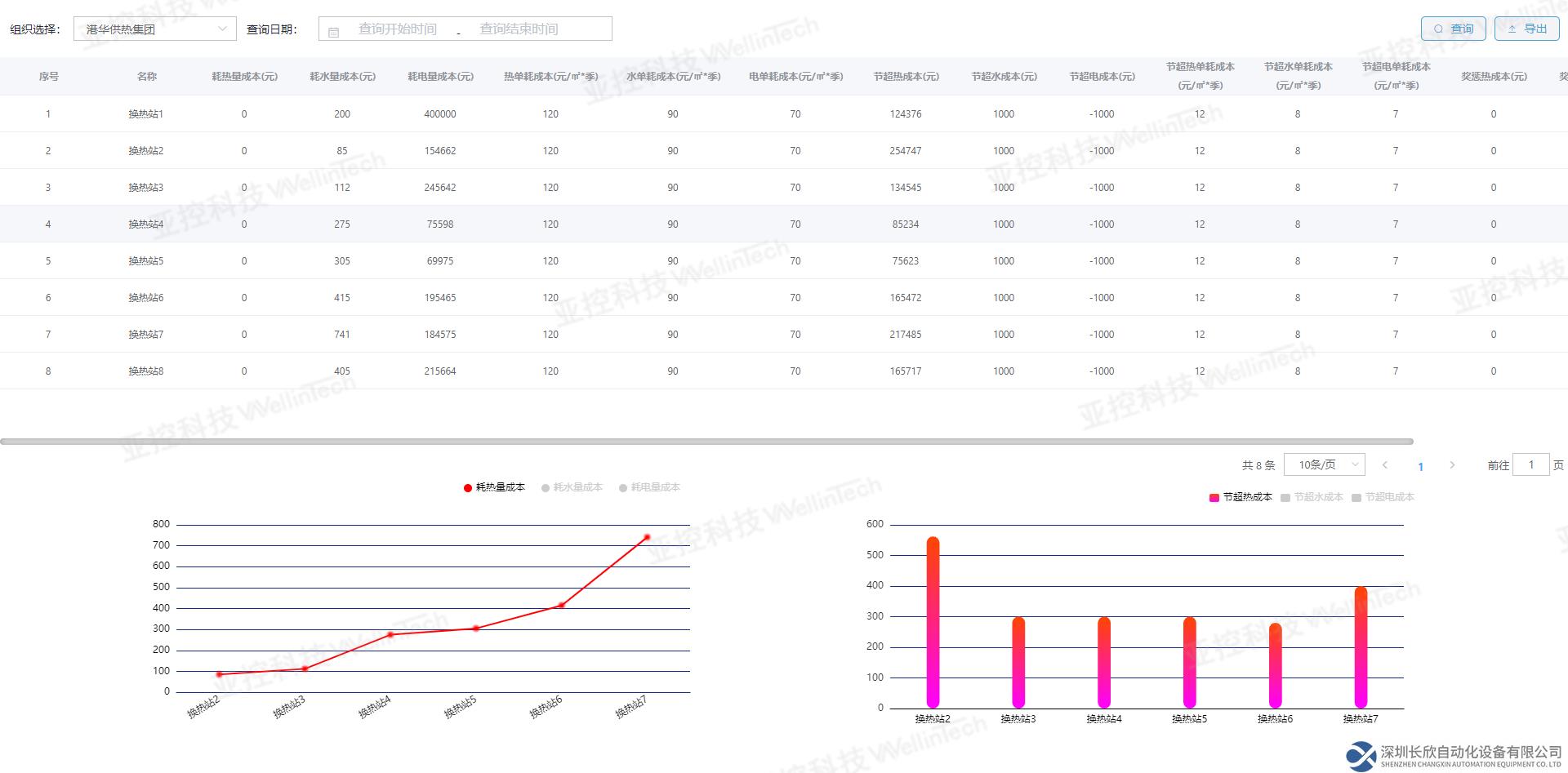Click the upload icon on 导出 button
This screenshot has height=773, width=1568.
click(x=1512, y=29)
